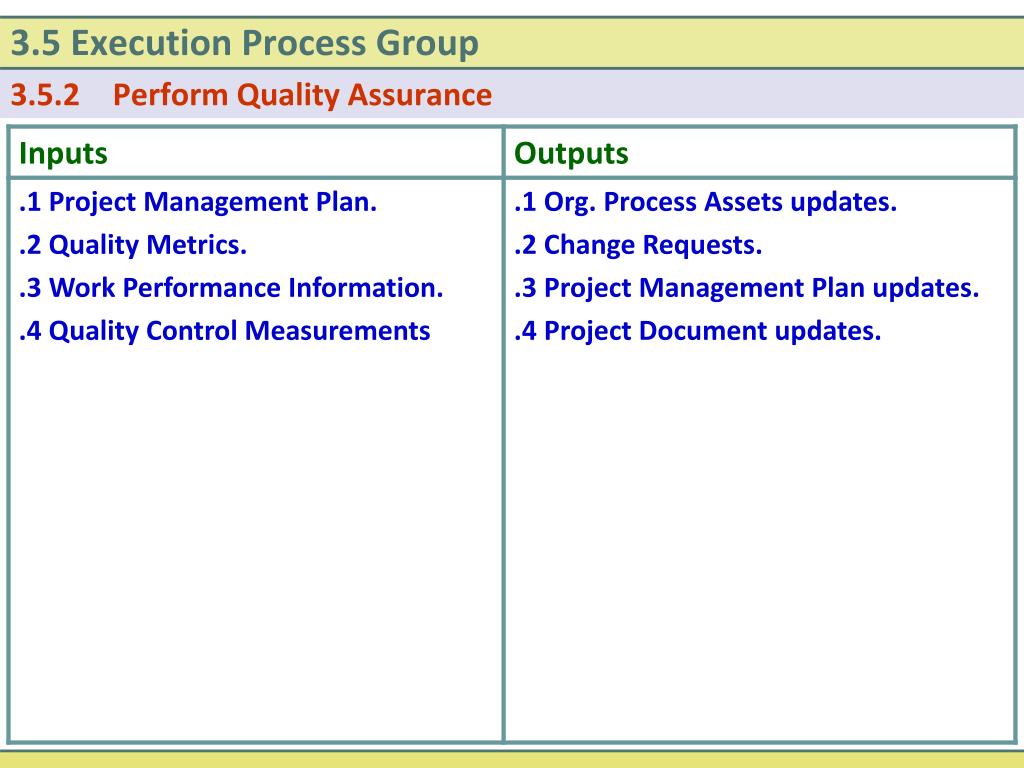This screenshot has height=768, width=1024.
Task: Click the empty area below the Inputs list
Action: (255, 540)
